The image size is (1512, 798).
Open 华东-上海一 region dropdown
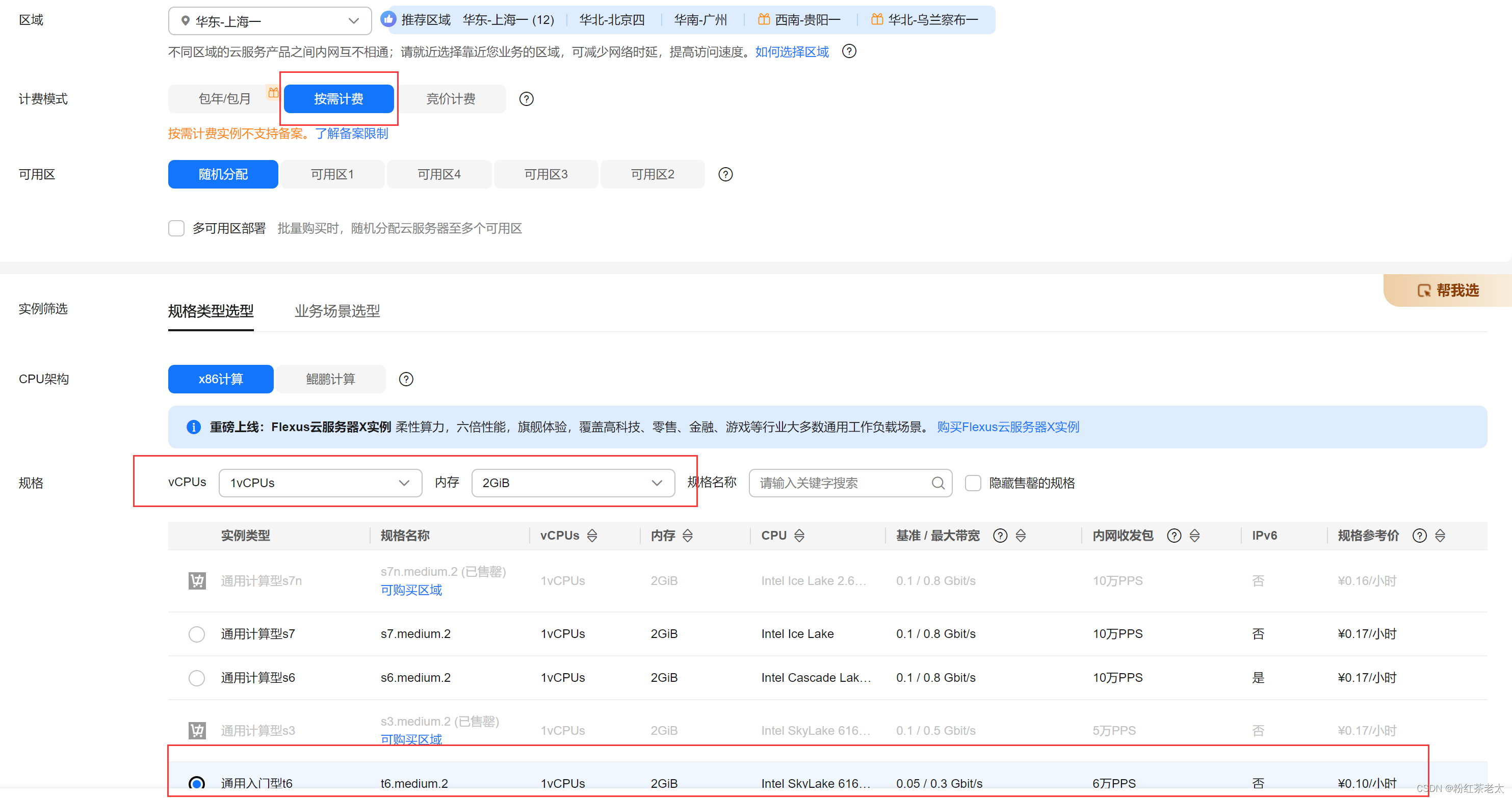coord(269,21)
